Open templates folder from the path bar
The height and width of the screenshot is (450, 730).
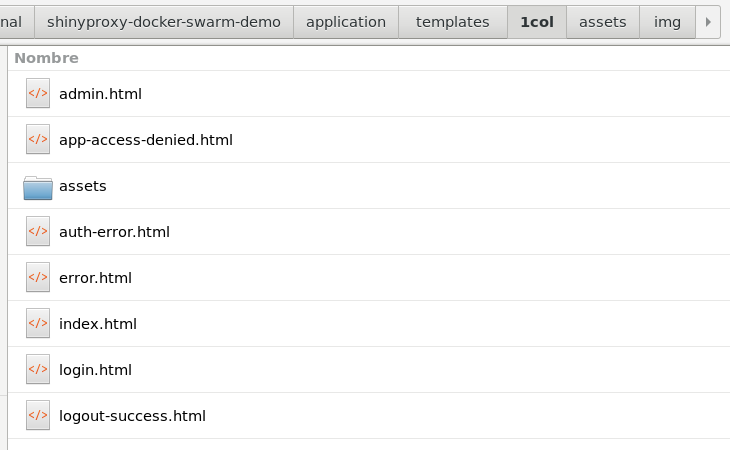pos(453,22)
